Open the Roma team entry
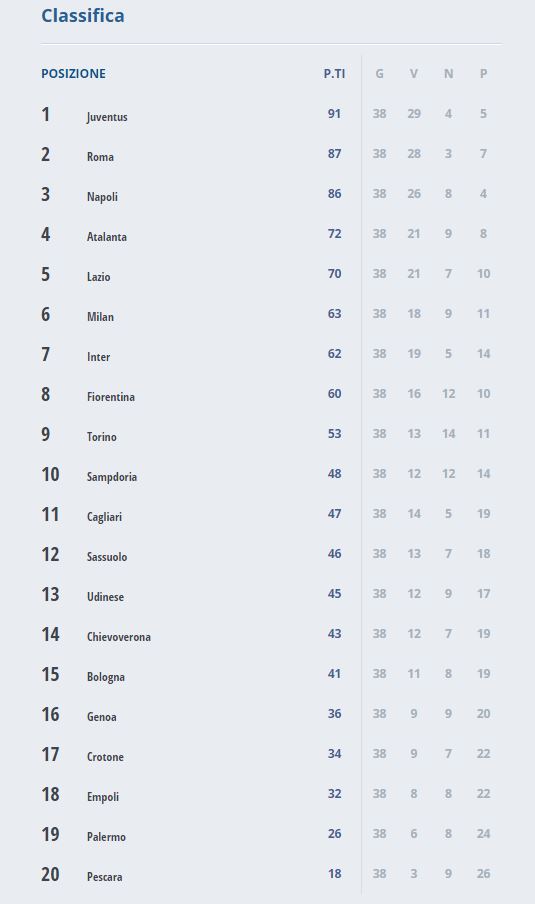 pos(100,157)
